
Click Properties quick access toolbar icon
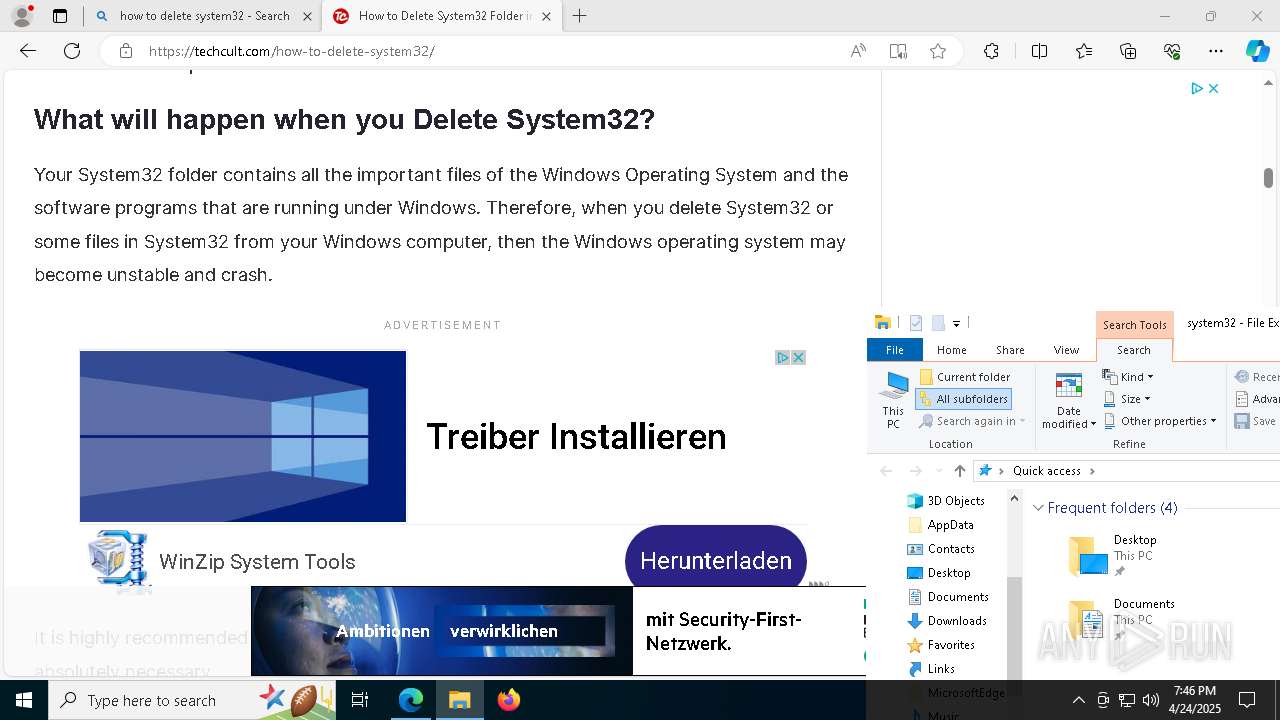916,323
